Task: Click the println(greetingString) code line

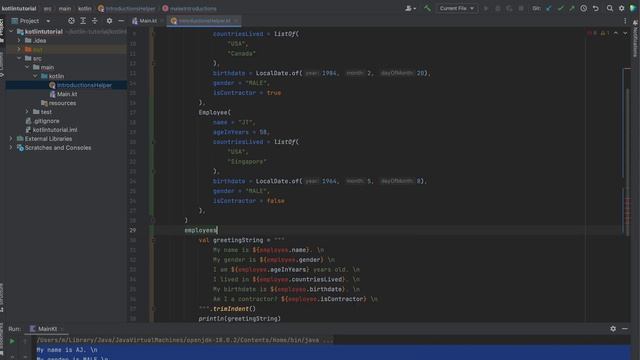Action: 240,319
